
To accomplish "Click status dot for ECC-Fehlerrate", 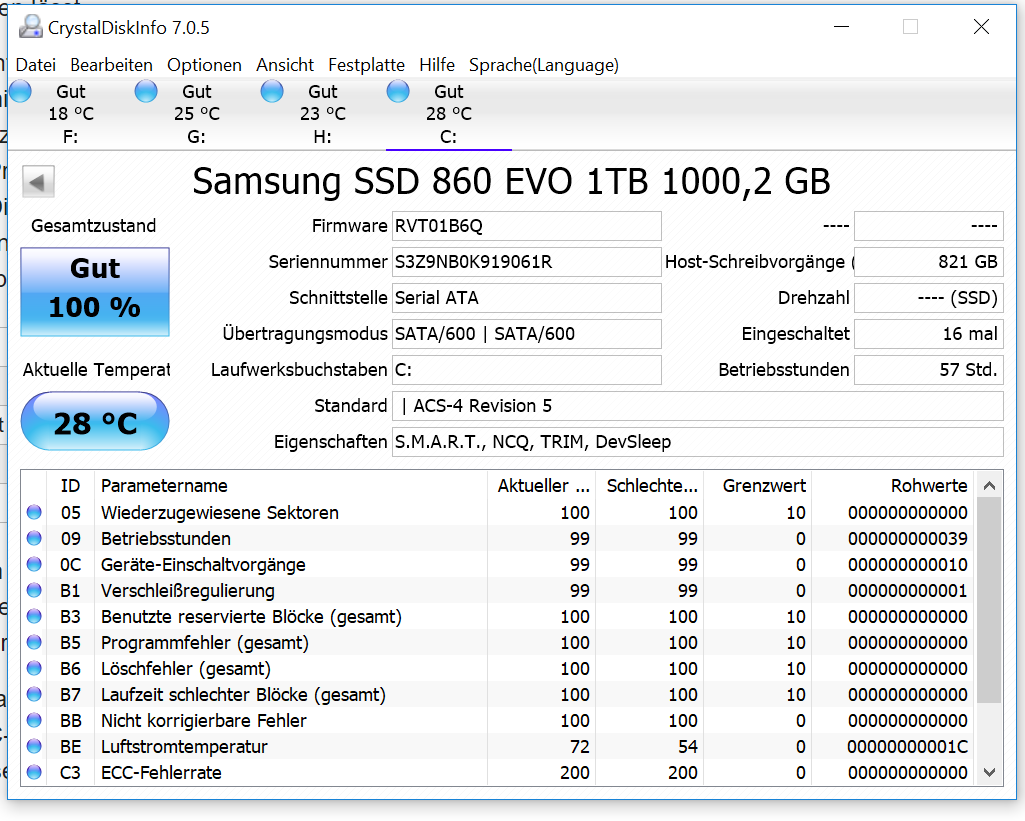I will [x=34, y=772].
